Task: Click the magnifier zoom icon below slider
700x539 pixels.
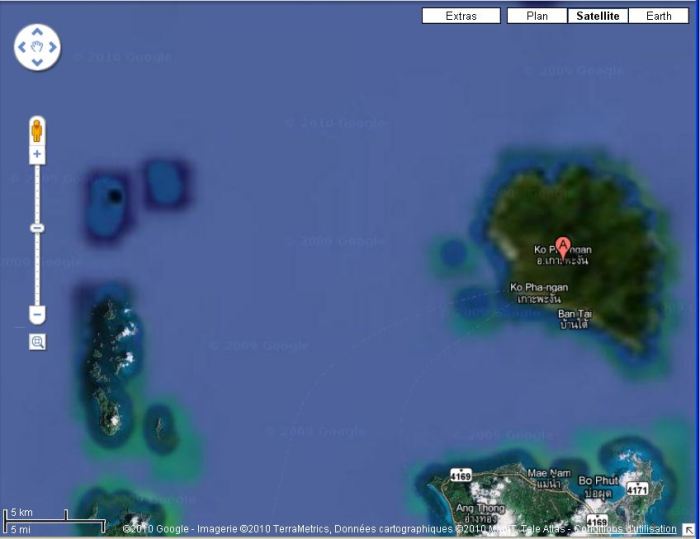Action: coord(37,342)
